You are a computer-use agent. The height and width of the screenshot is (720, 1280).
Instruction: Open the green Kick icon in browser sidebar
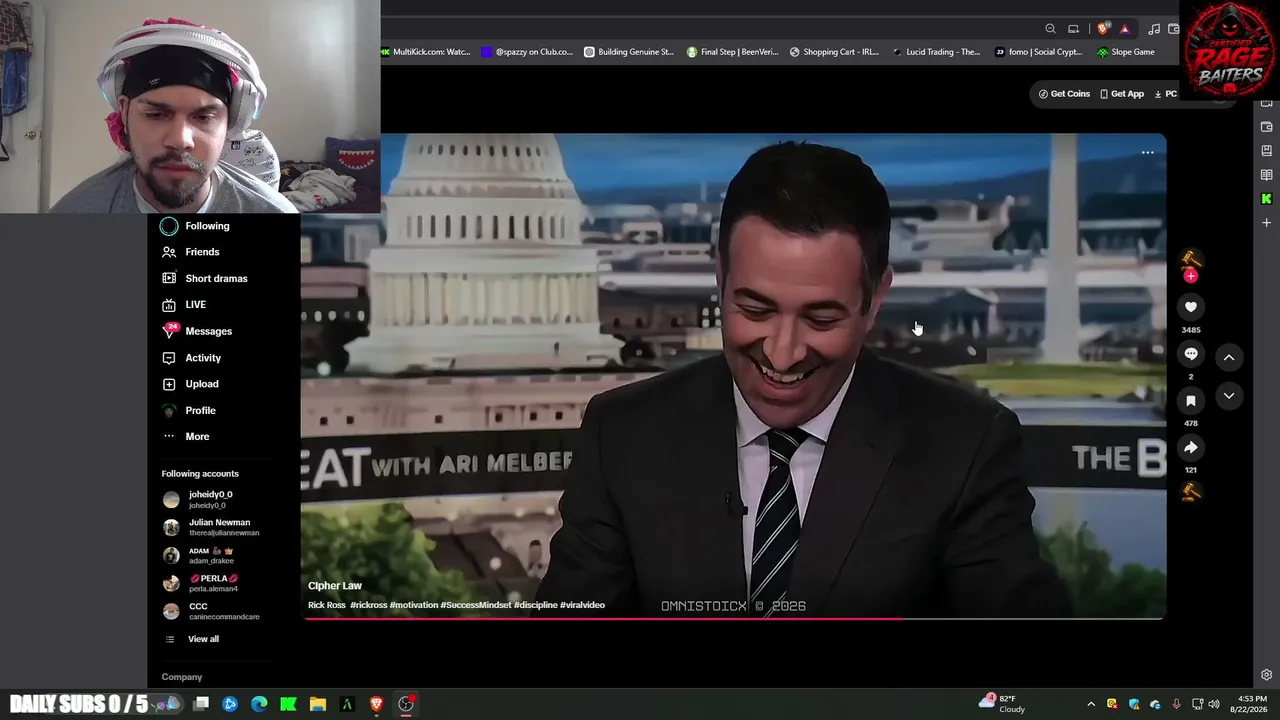click(1267, 199)
